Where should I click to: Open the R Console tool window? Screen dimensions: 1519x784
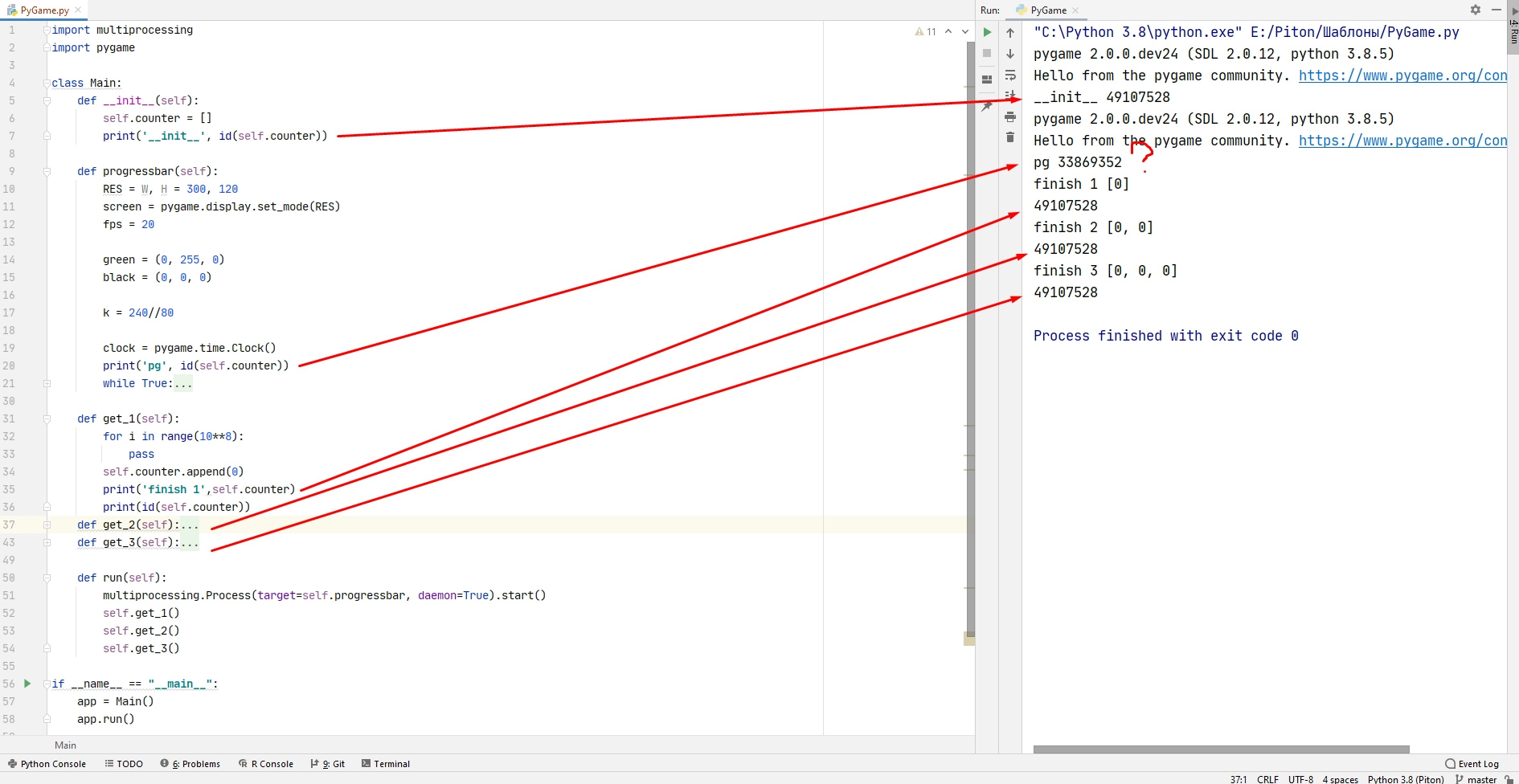(x=266, y=764)
